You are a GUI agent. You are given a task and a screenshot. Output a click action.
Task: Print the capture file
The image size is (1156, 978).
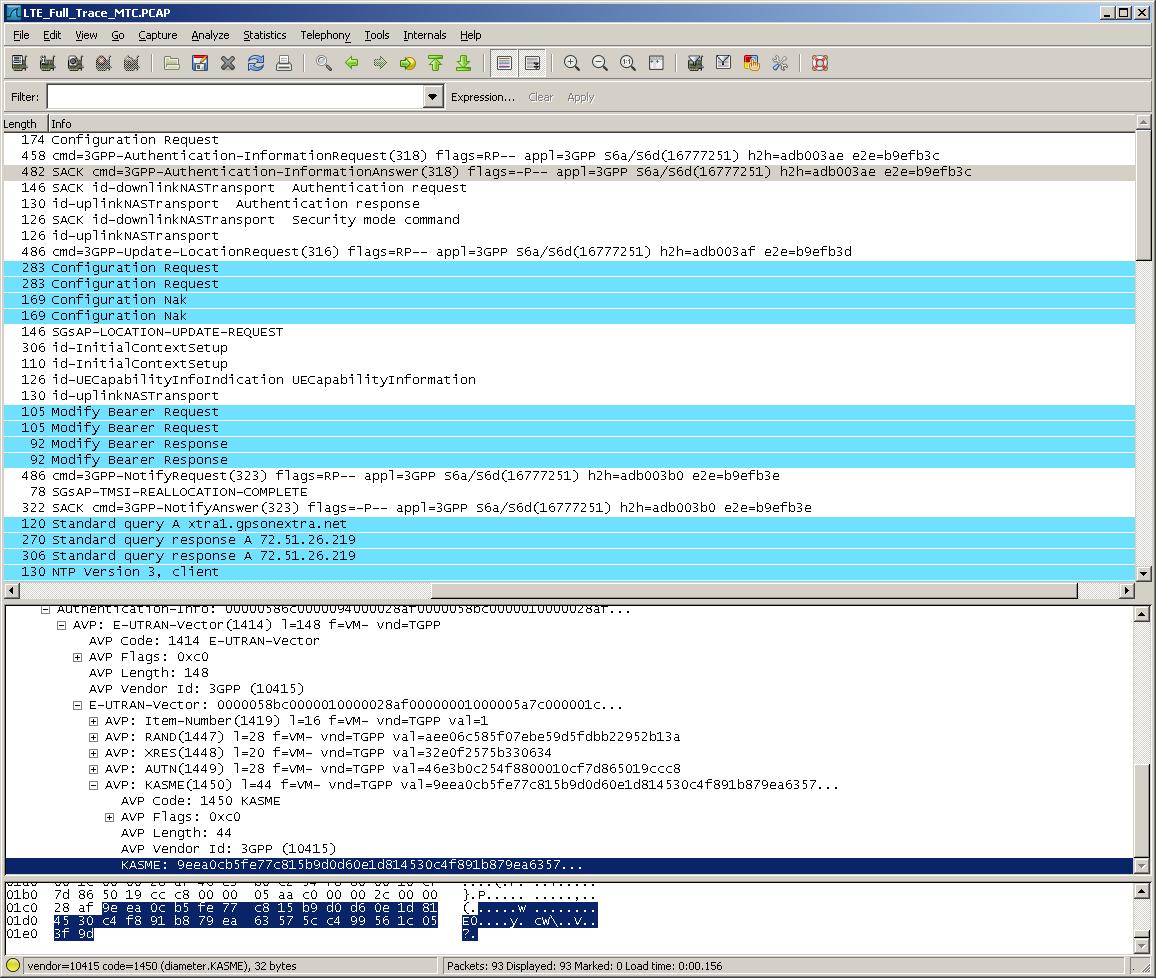tap(285, 63)
